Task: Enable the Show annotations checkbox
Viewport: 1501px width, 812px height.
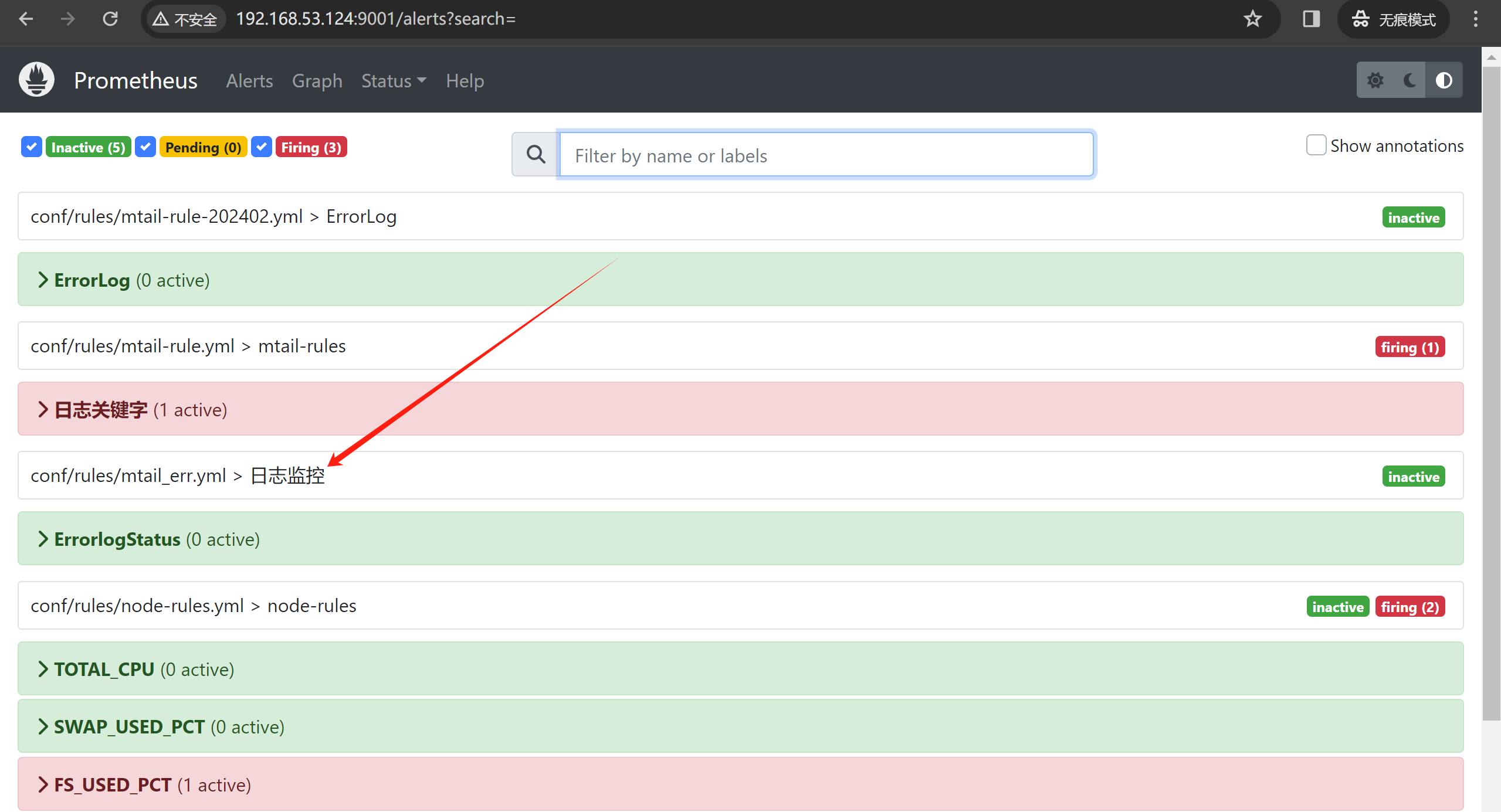Action: pyautogui.click(x=1316, y=145)
